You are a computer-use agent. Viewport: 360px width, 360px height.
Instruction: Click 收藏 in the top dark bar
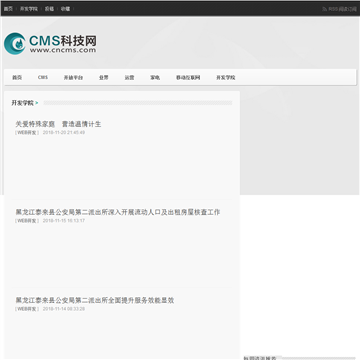pos(65,9)
